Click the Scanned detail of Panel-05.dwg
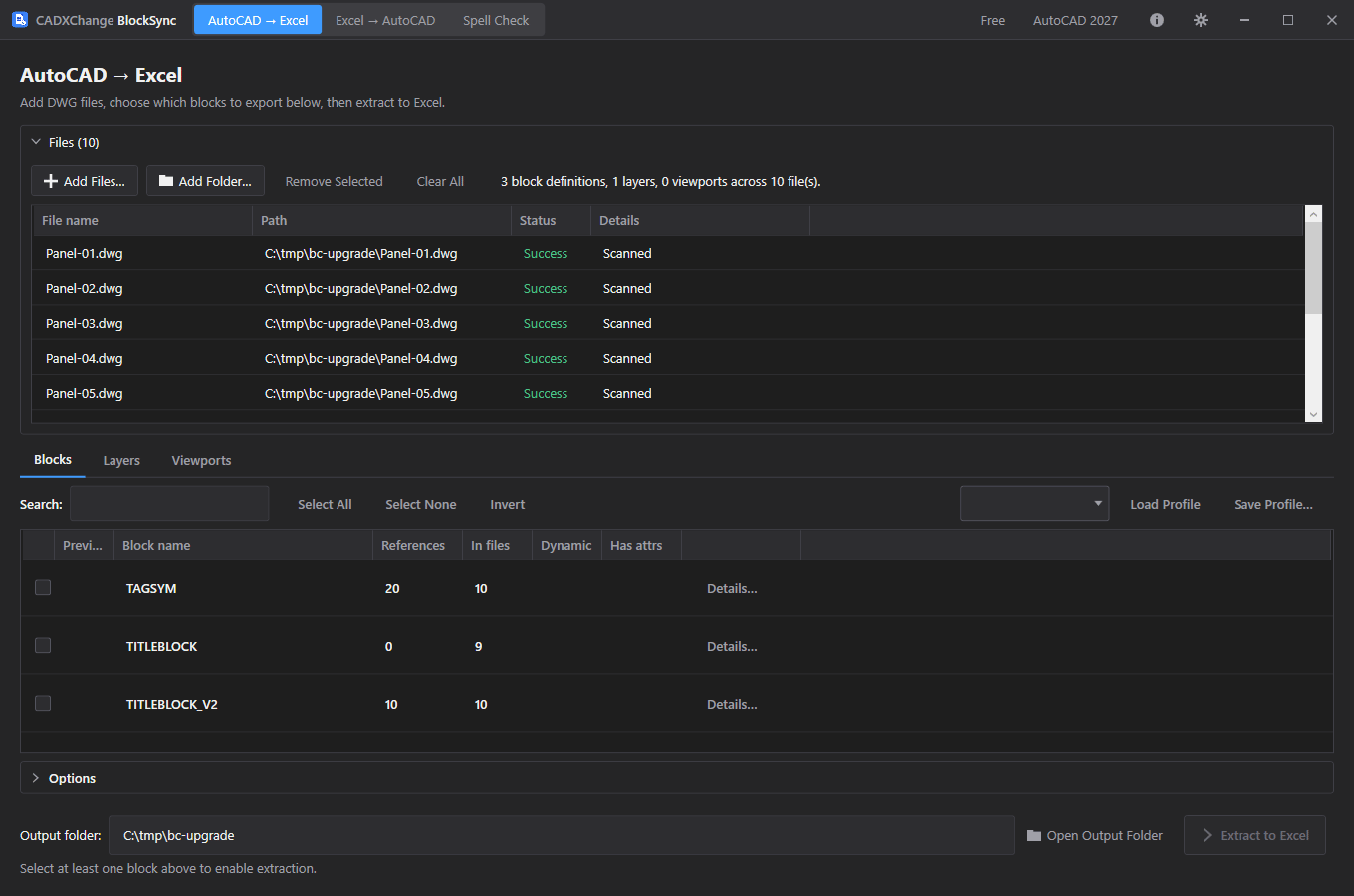1354x896 pixels. pyautogui.click(x=627, y=393)
